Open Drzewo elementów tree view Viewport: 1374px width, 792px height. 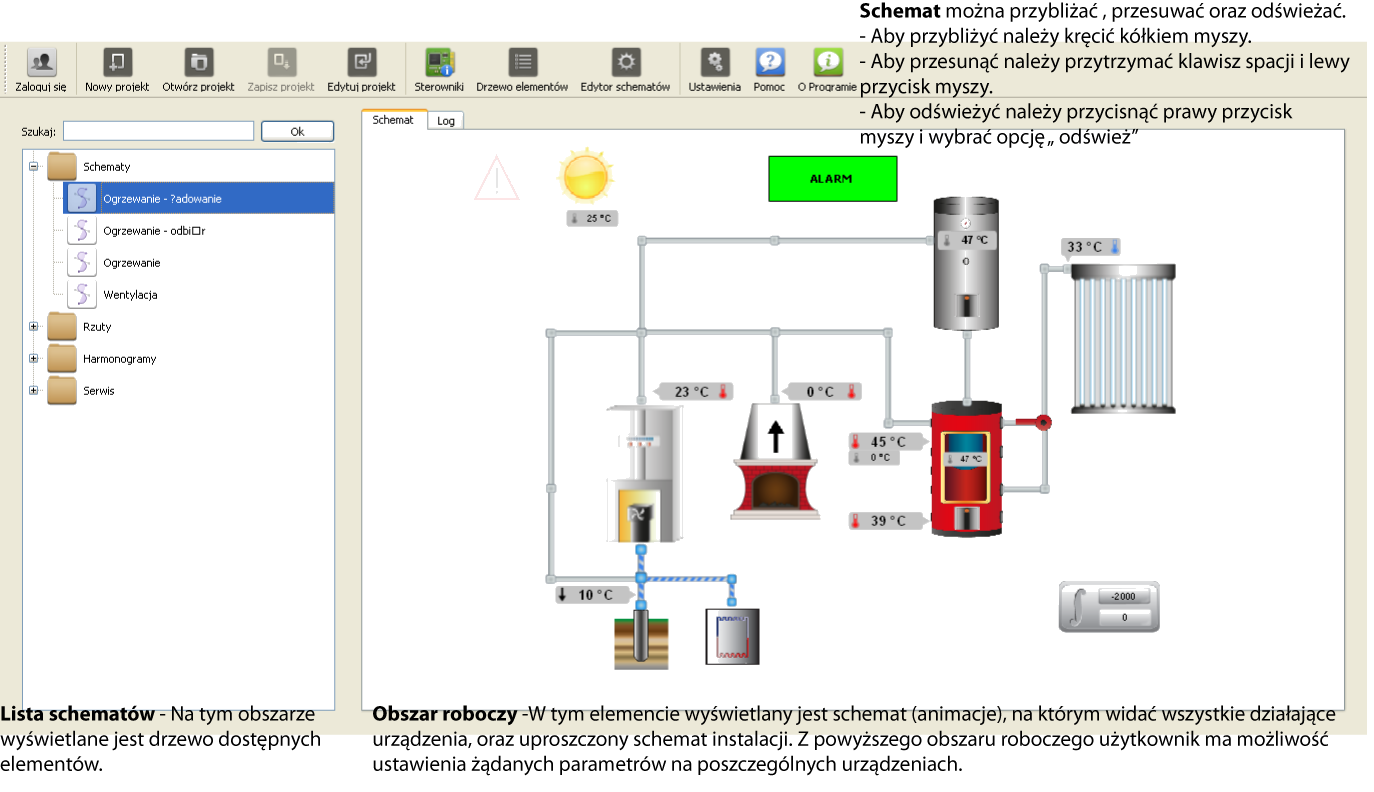[x=522, y=64]
